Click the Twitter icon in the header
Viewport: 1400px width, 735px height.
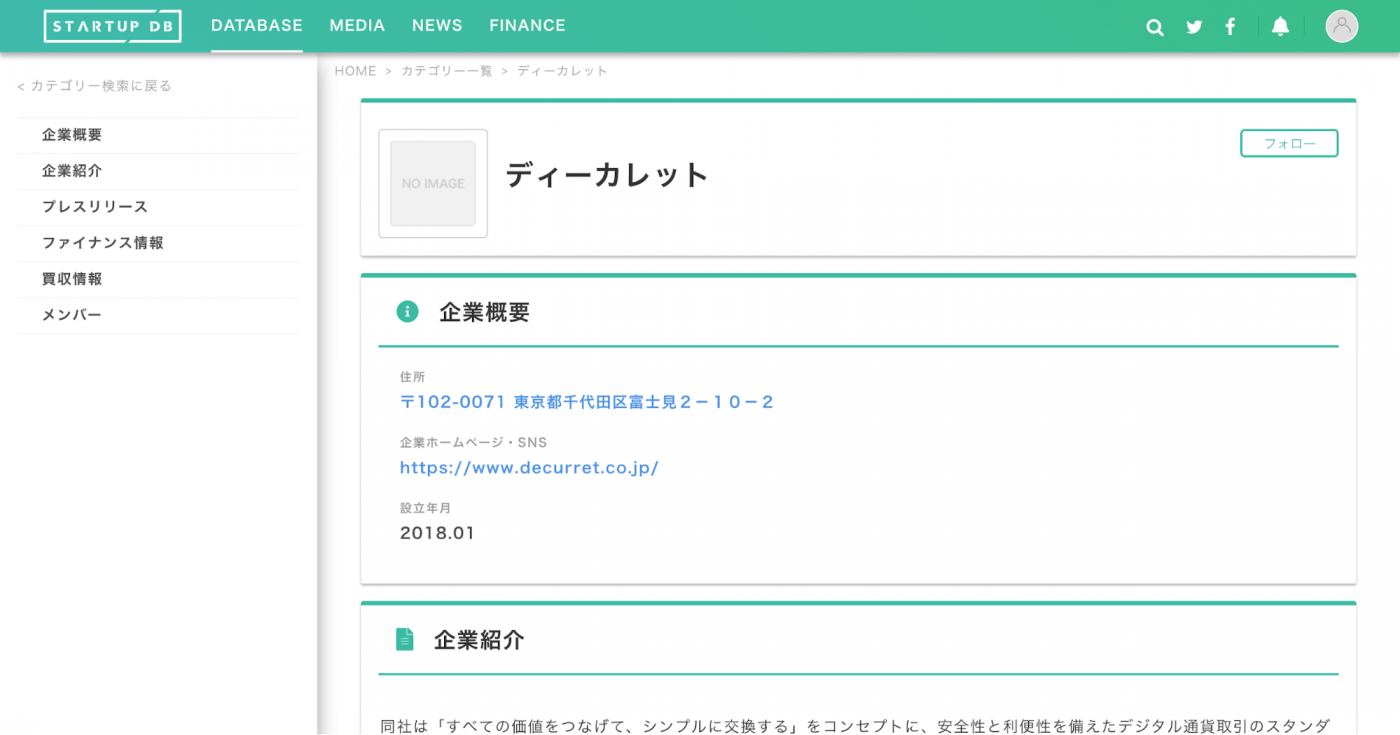(x=1193, y=26)
